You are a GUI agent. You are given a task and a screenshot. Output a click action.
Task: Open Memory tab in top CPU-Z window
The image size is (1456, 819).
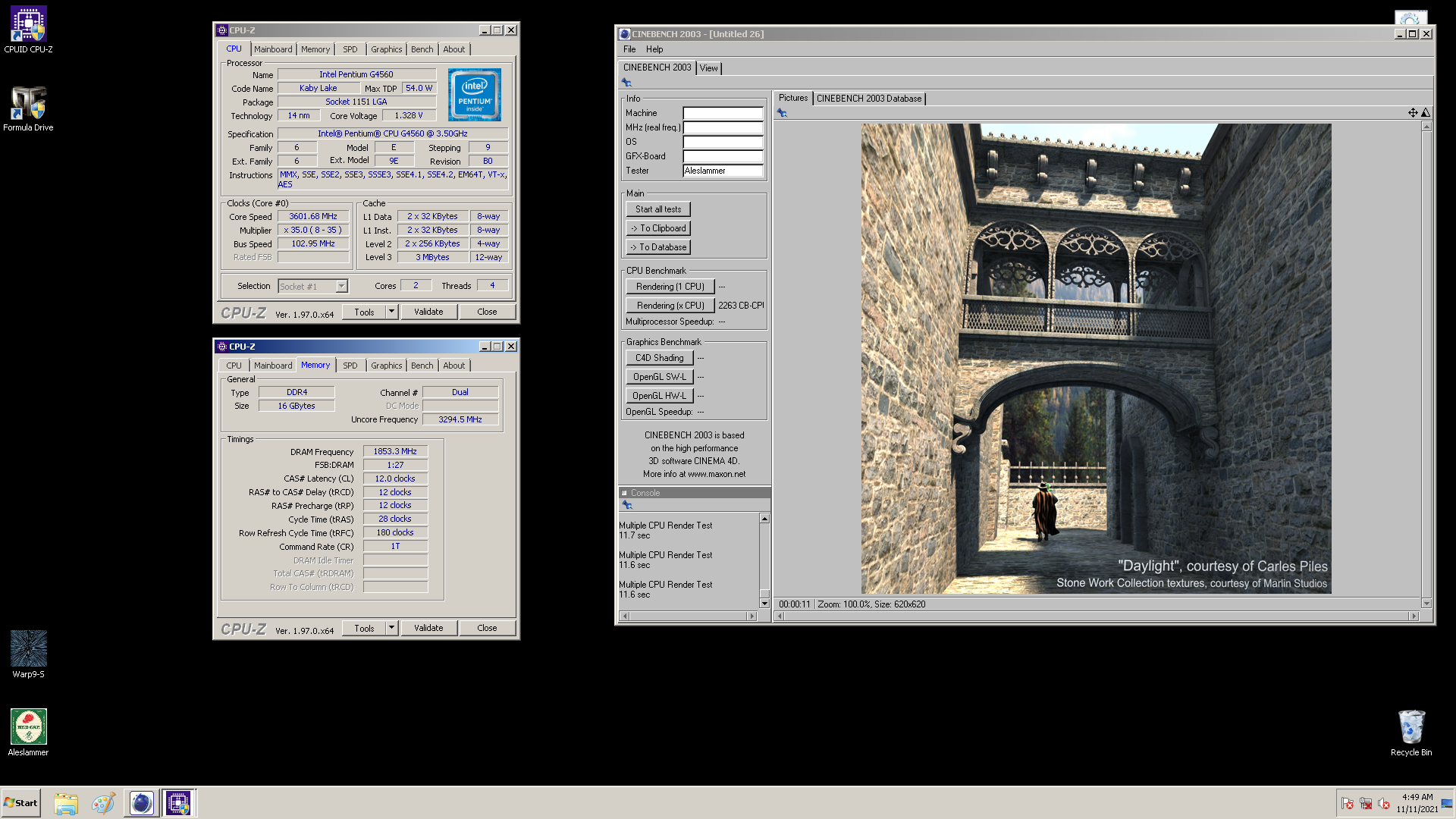pyautogui.click(x=315, y=49)
